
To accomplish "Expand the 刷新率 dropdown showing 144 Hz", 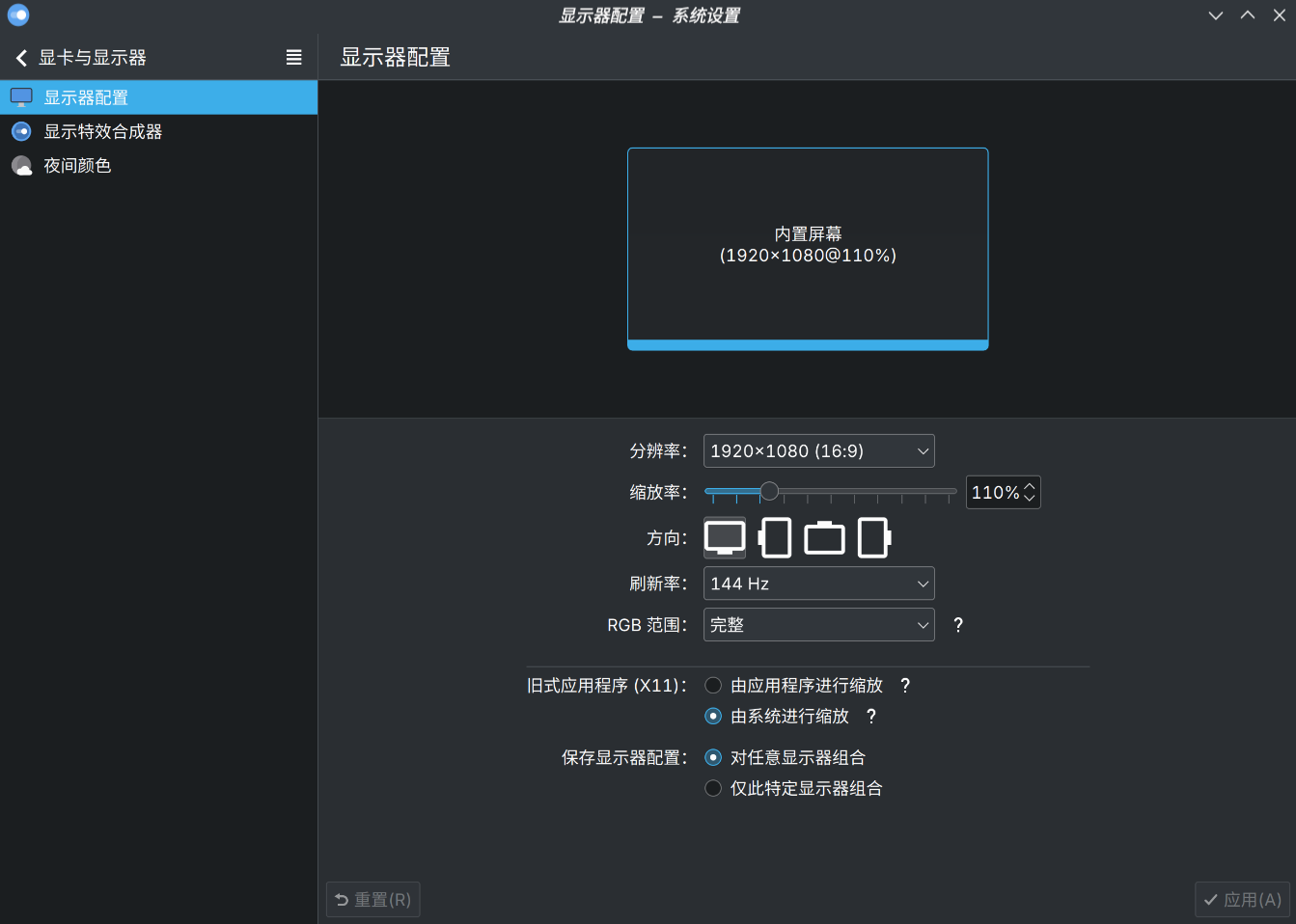I will pos(818,584).
